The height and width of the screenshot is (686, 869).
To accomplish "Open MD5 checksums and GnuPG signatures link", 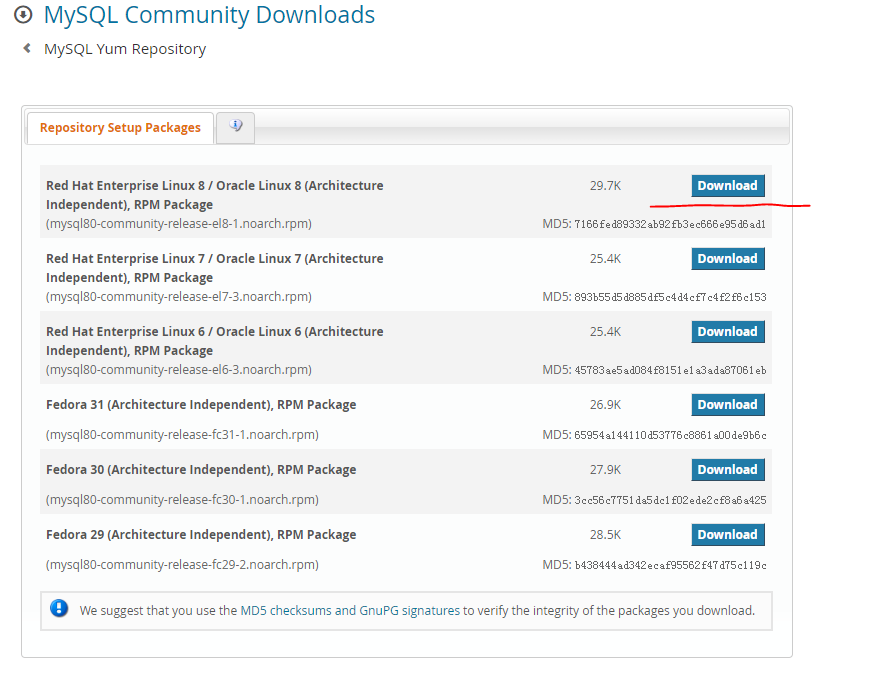I will (350, 611).
